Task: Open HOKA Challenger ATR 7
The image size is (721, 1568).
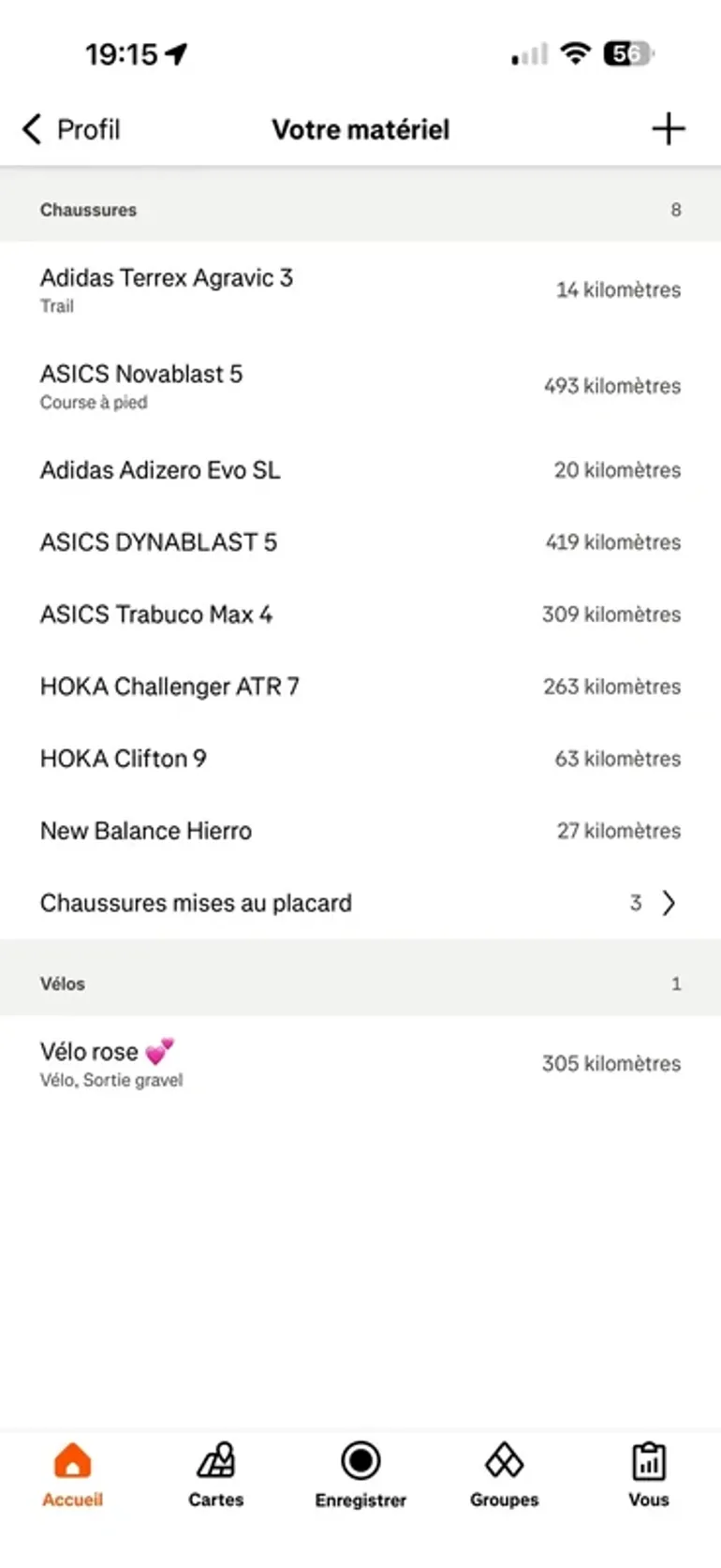Action: (x=360, y=687)
